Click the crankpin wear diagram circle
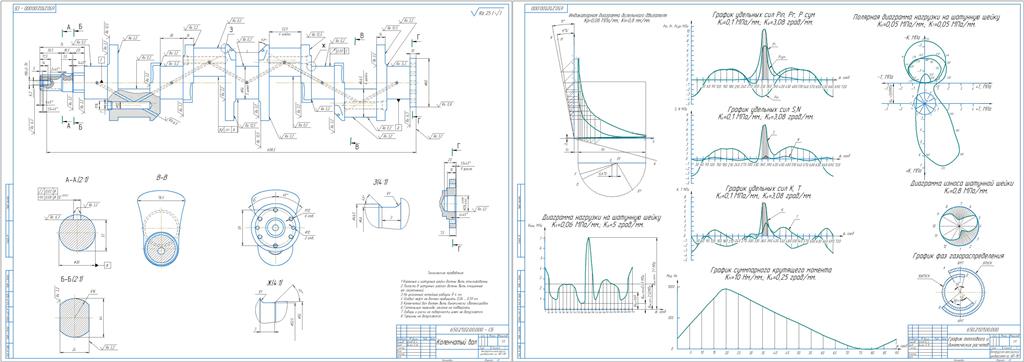 tap(955, 225)
